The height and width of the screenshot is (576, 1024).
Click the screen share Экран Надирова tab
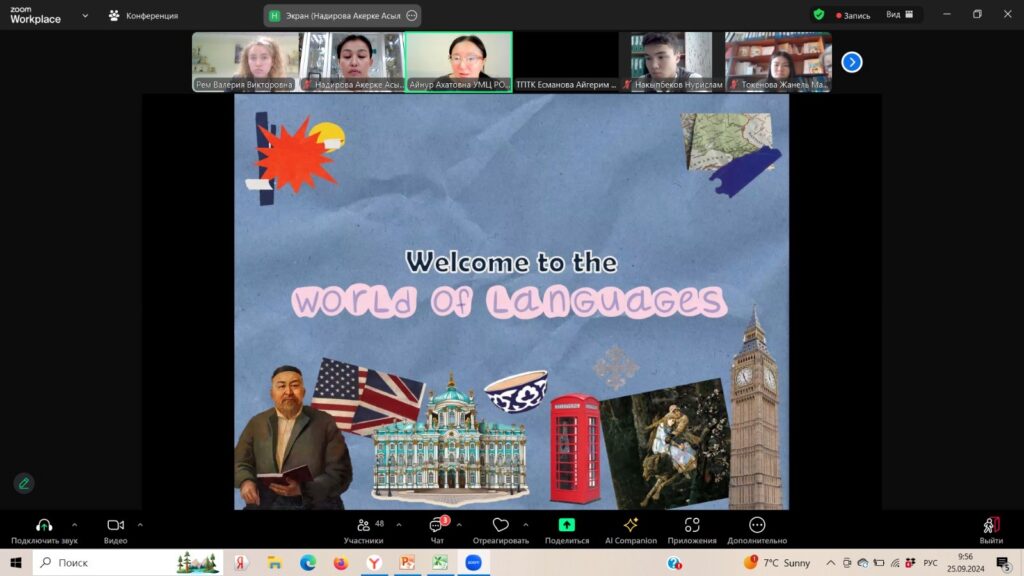pyautogui.click(x=342, y=16)
